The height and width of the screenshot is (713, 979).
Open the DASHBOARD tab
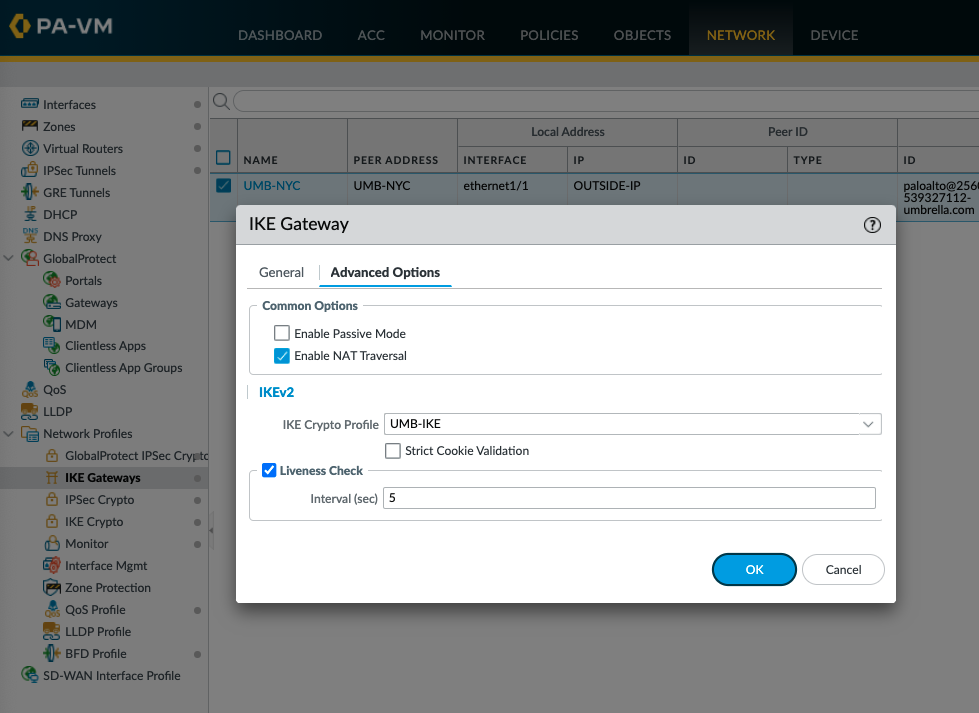click(280, 35)
